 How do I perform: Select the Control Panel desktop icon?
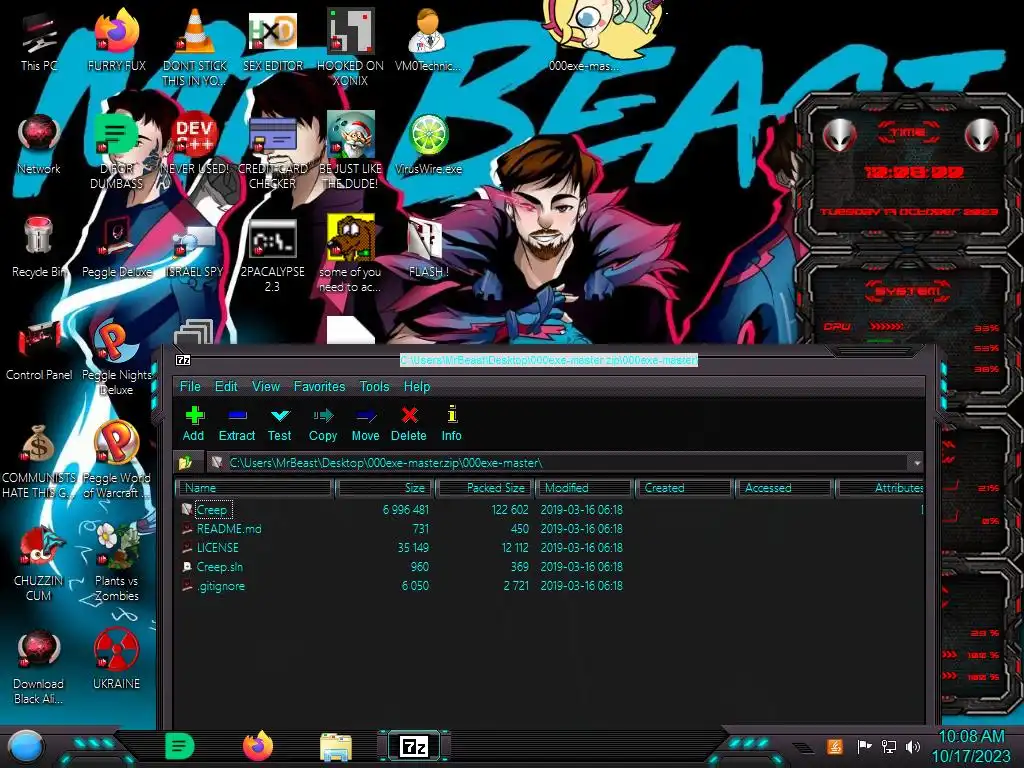(39, 351)
